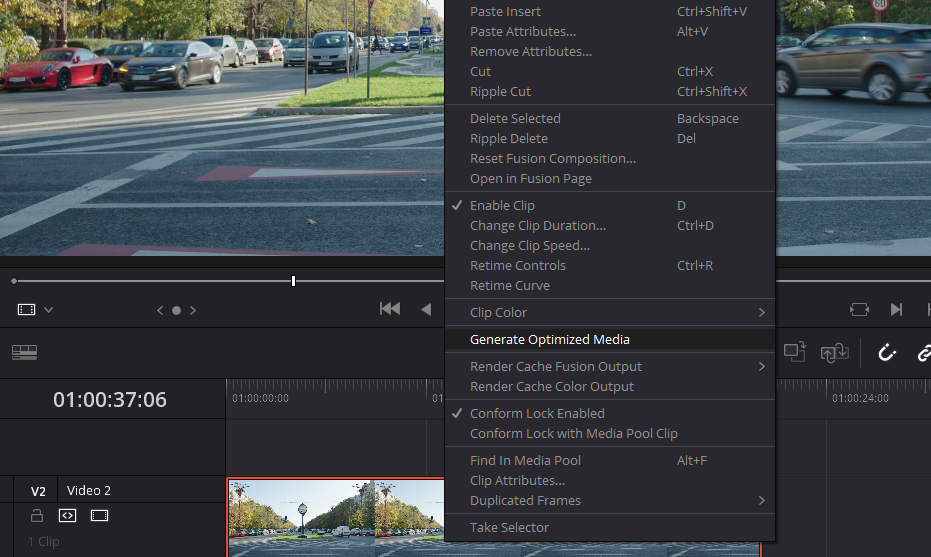Select Generate Optimized Media
931x557 pixels.
pyautogui.click(x=550, y=339)
